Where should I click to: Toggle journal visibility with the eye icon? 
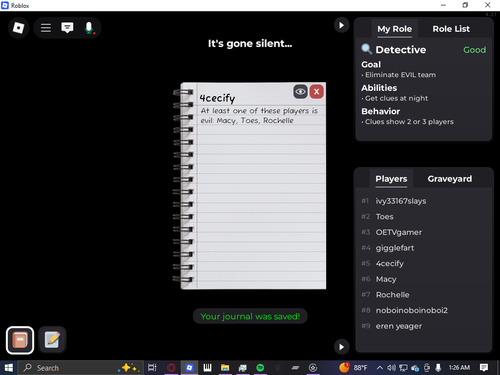point(300,92)
